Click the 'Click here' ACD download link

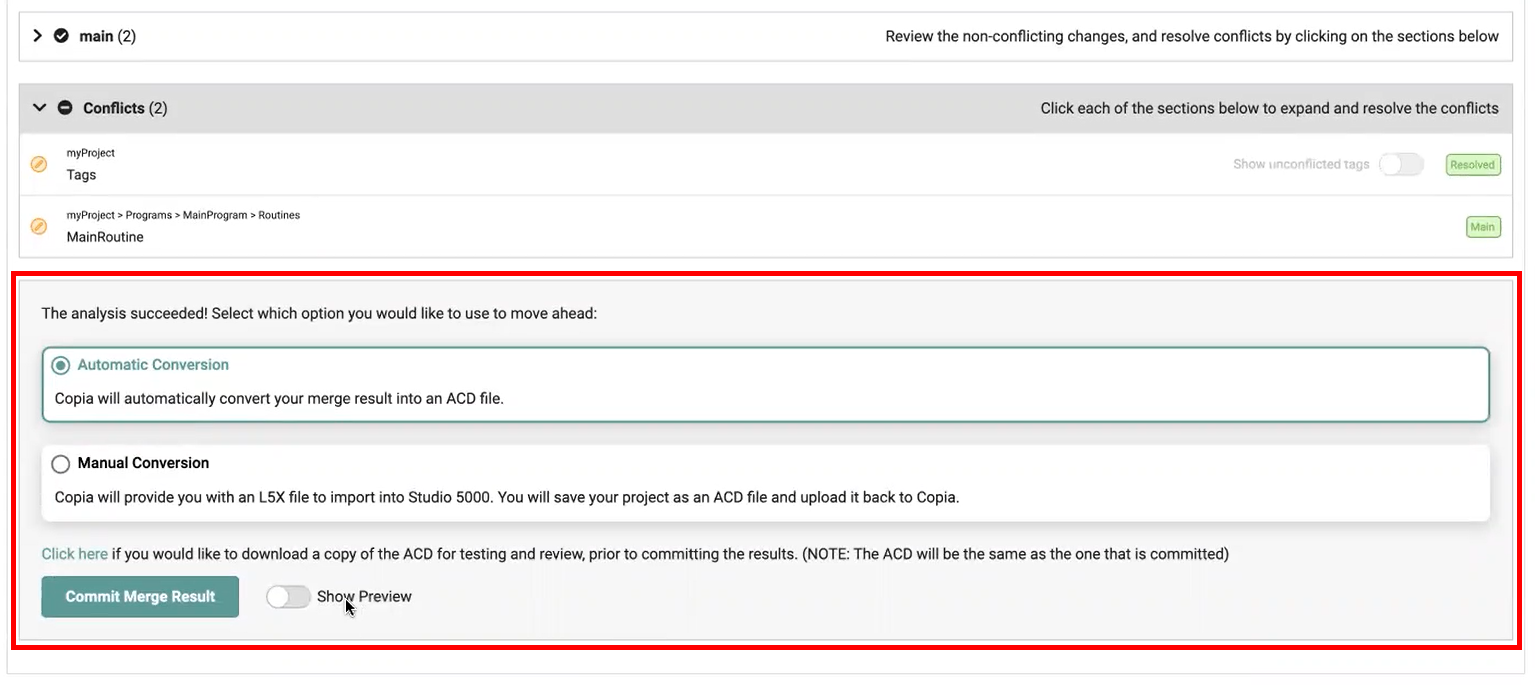click(x=74, y=554)
